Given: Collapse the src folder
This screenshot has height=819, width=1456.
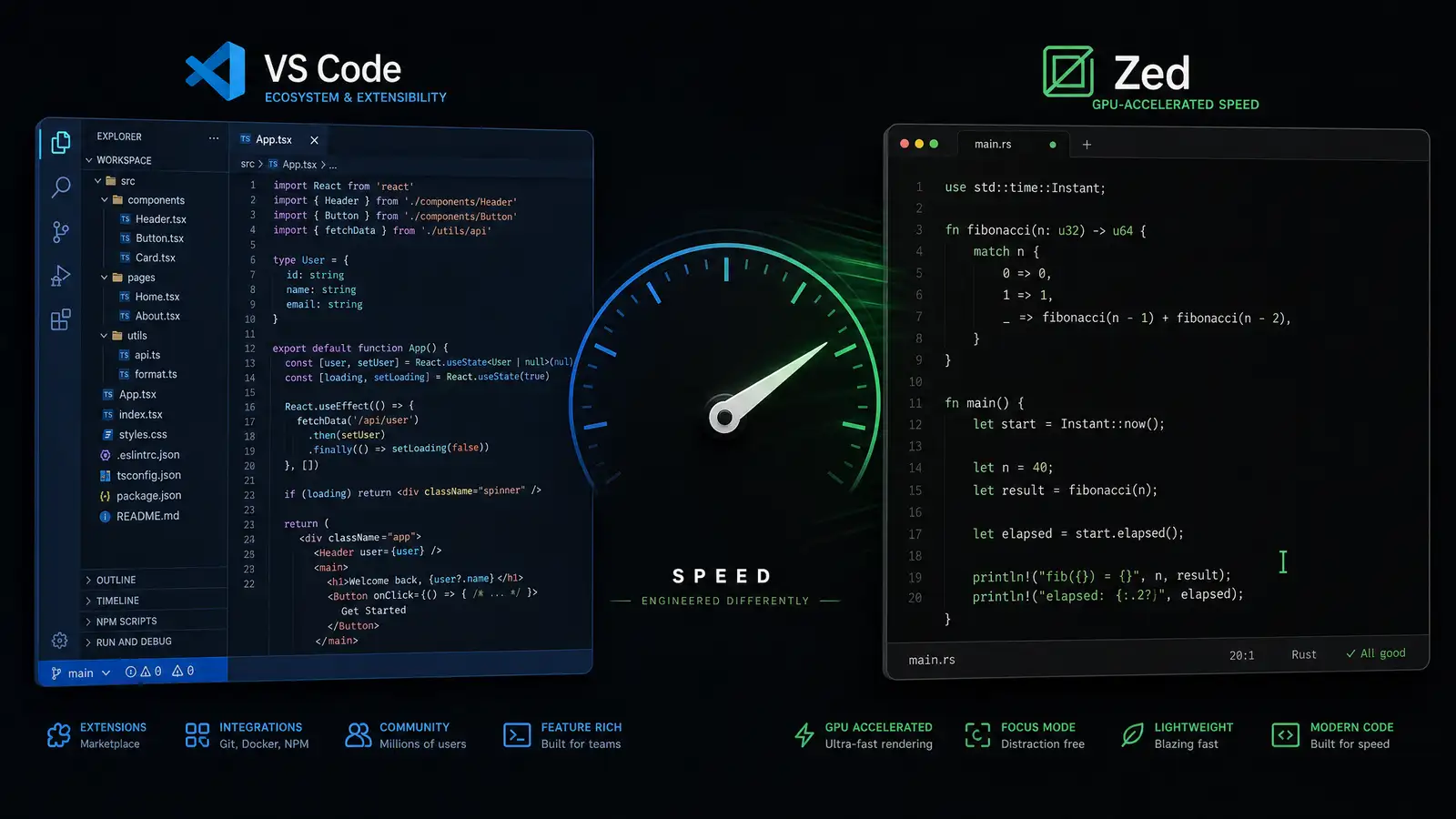Looking at the screenshot, I should (116, 181).
